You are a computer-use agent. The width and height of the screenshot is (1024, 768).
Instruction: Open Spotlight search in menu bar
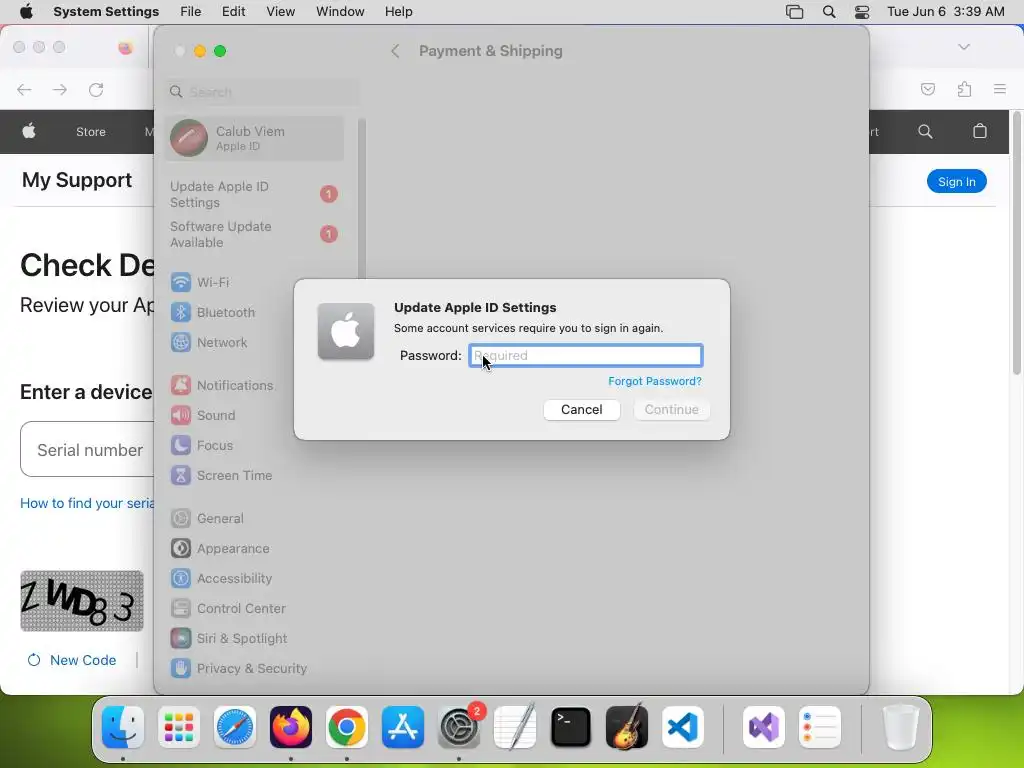click(829, 12)
